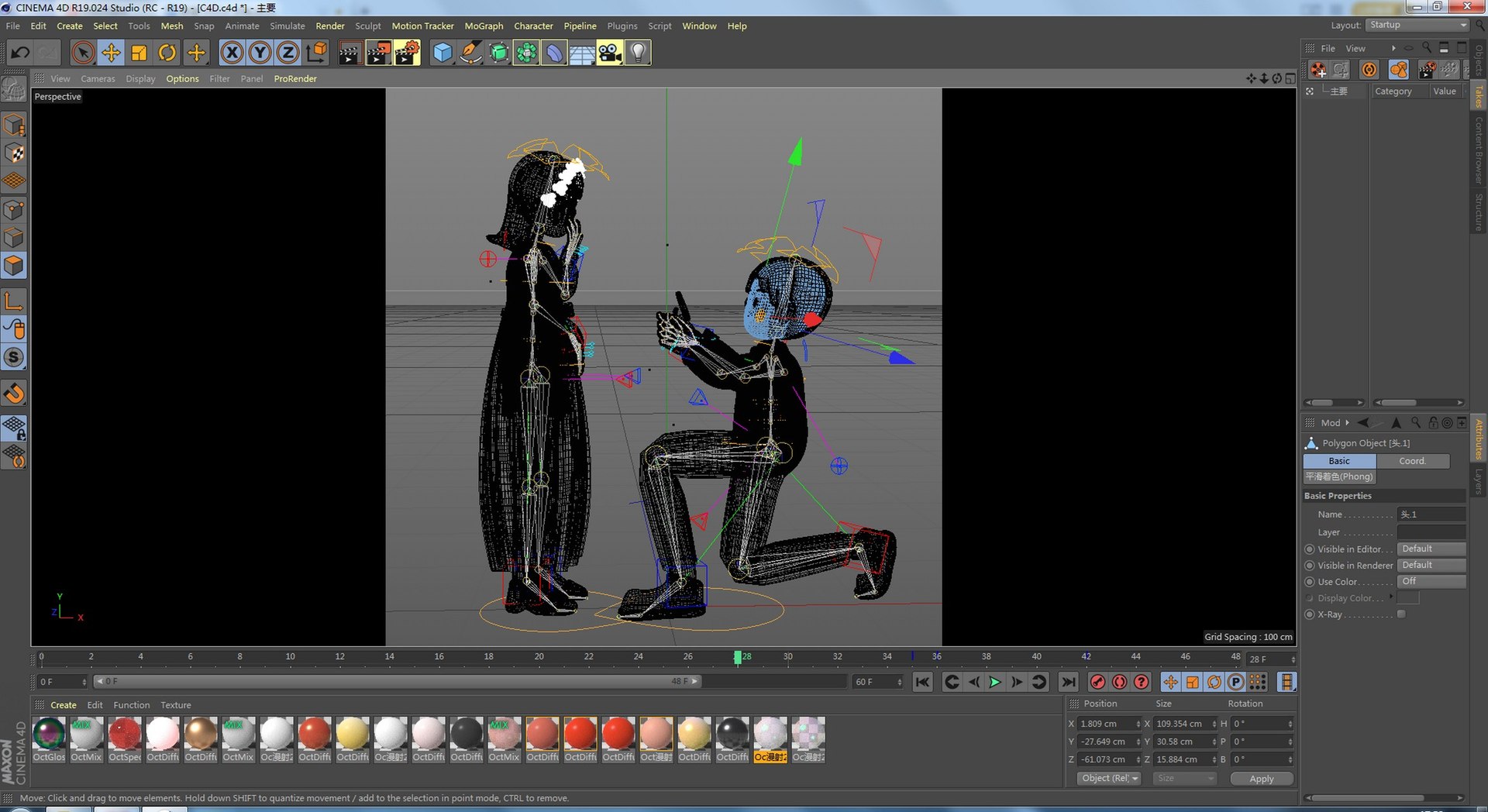Open Use Color Off dropdown
Screen dimensions: 1488x812
(x=1431, y=581)
